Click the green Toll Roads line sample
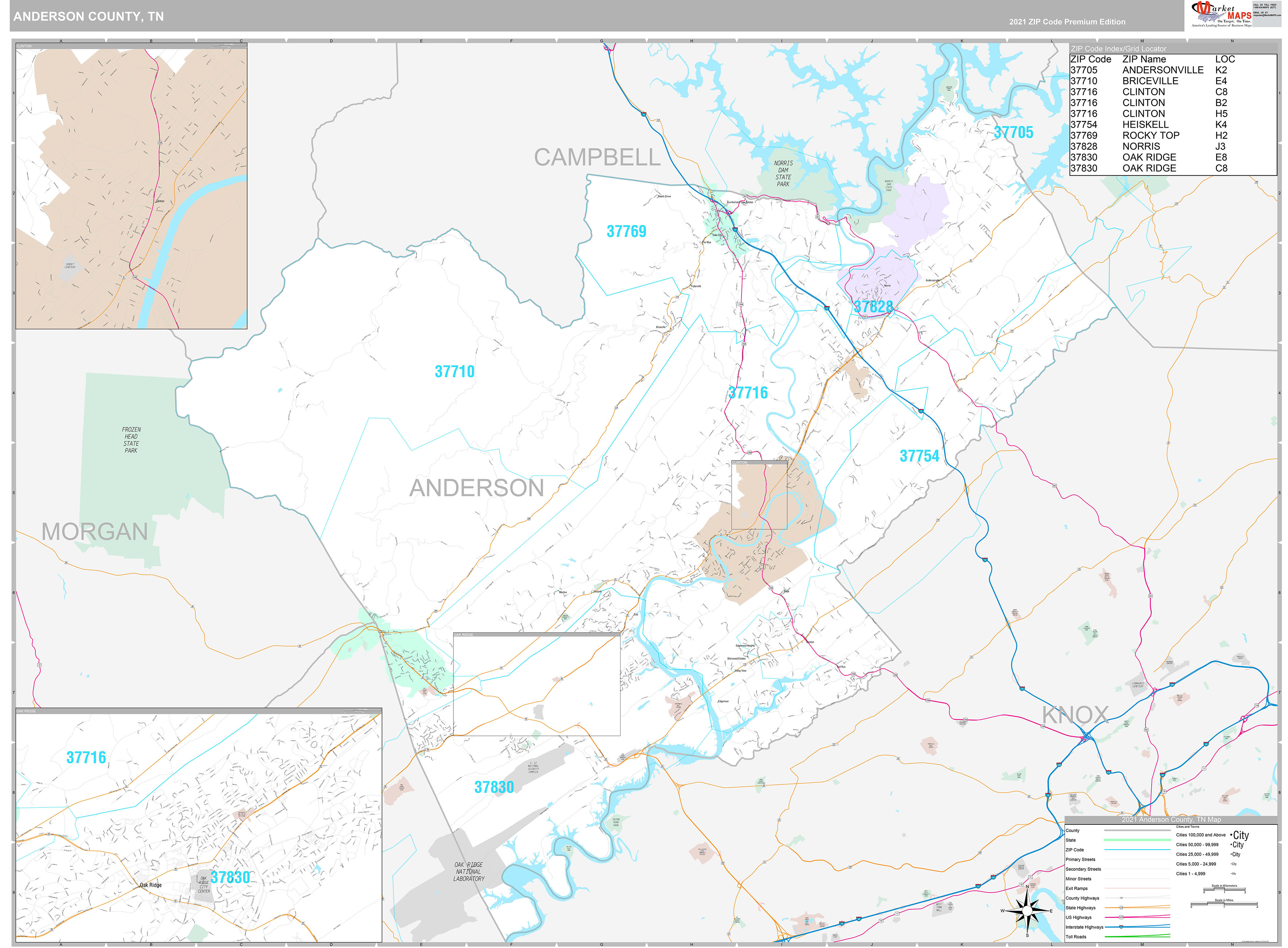1288x948 pixels. (x=1138, y=936)
